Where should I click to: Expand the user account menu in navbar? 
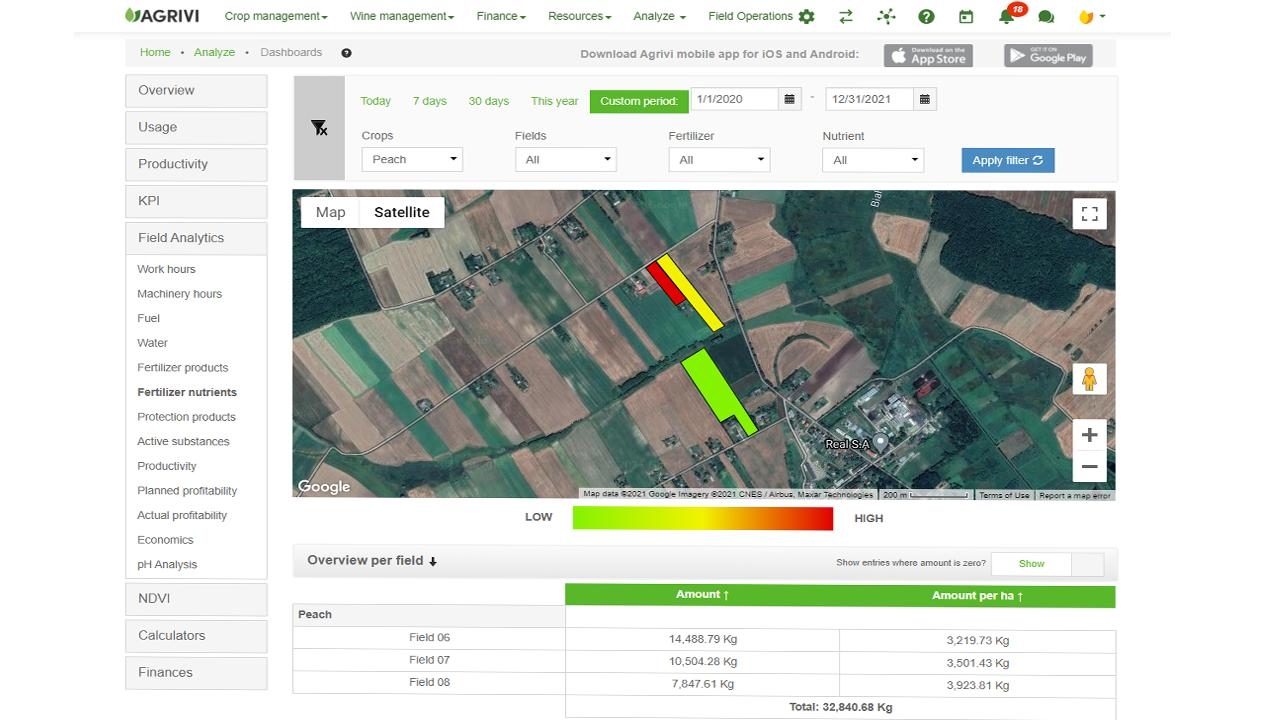pyautogui.click(x=1091, y=16)
